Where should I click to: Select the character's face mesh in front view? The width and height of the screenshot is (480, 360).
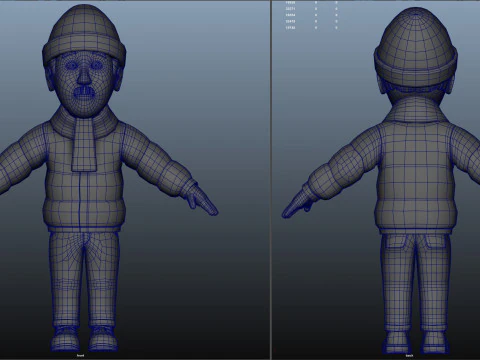(x=84, y=83)
